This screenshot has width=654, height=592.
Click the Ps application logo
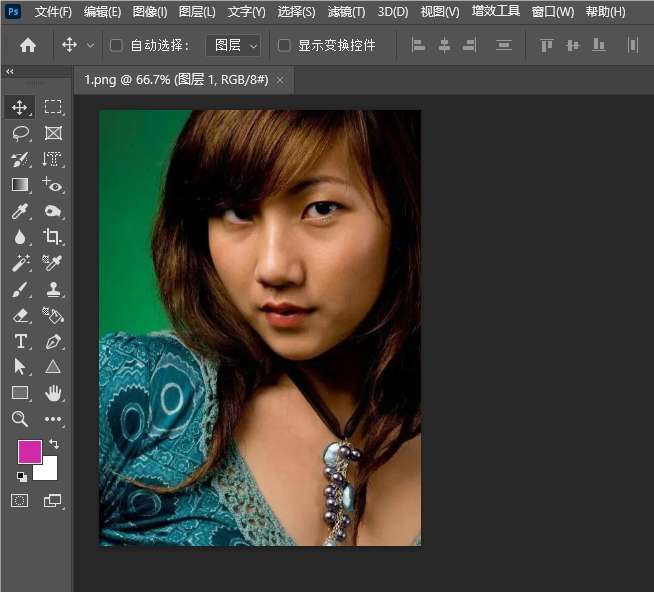[13, 11]
